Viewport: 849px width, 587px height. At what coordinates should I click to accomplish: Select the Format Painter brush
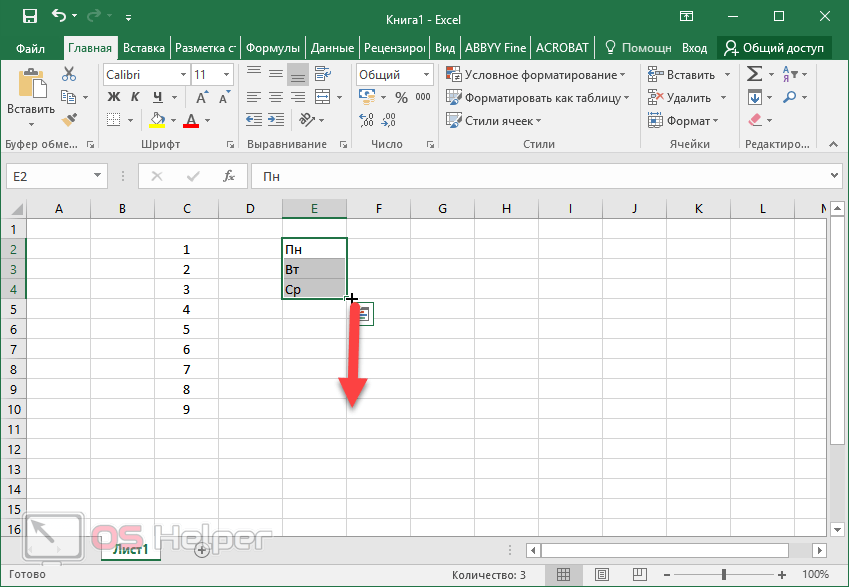coord(69,120)
